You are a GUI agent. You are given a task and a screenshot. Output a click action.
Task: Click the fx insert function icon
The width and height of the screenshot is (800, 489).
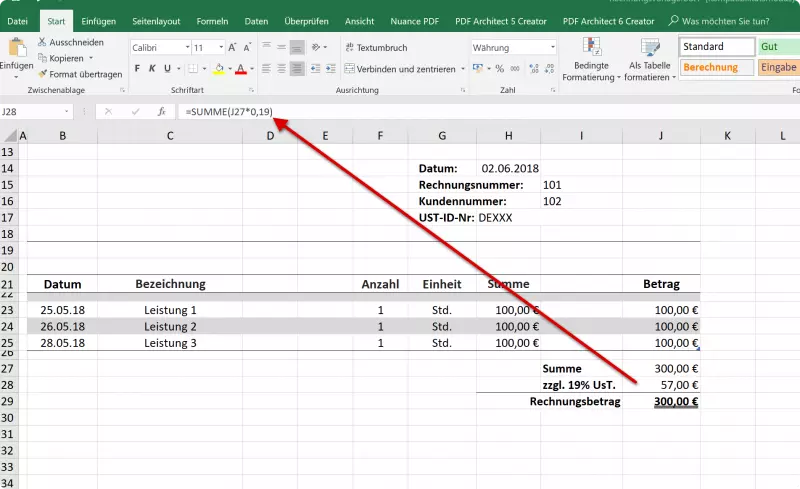click(x=162, y=111)
